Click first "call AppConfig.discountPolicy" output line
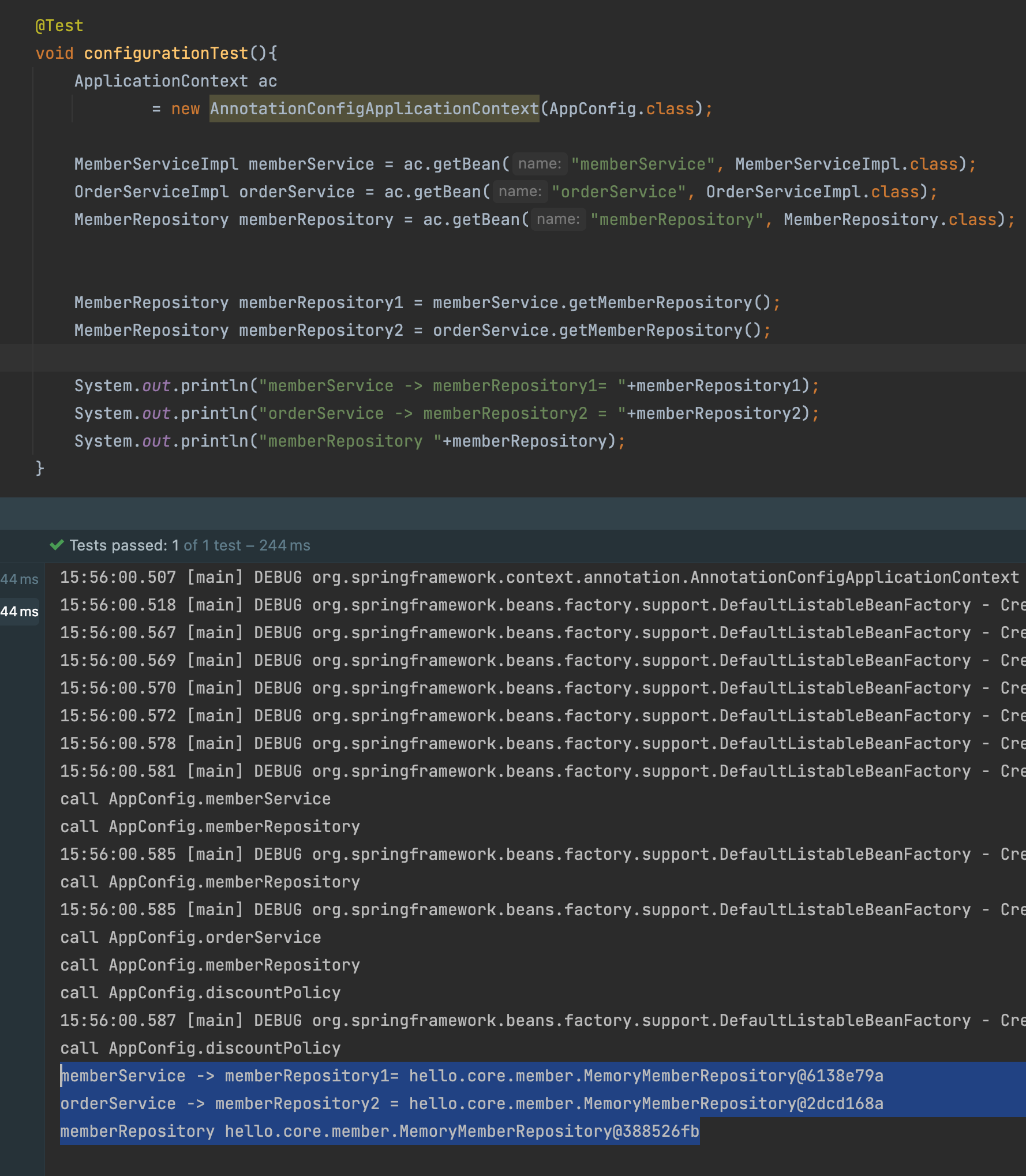Viewport: 1026px width, 1176px height. [x=200, y=993]
